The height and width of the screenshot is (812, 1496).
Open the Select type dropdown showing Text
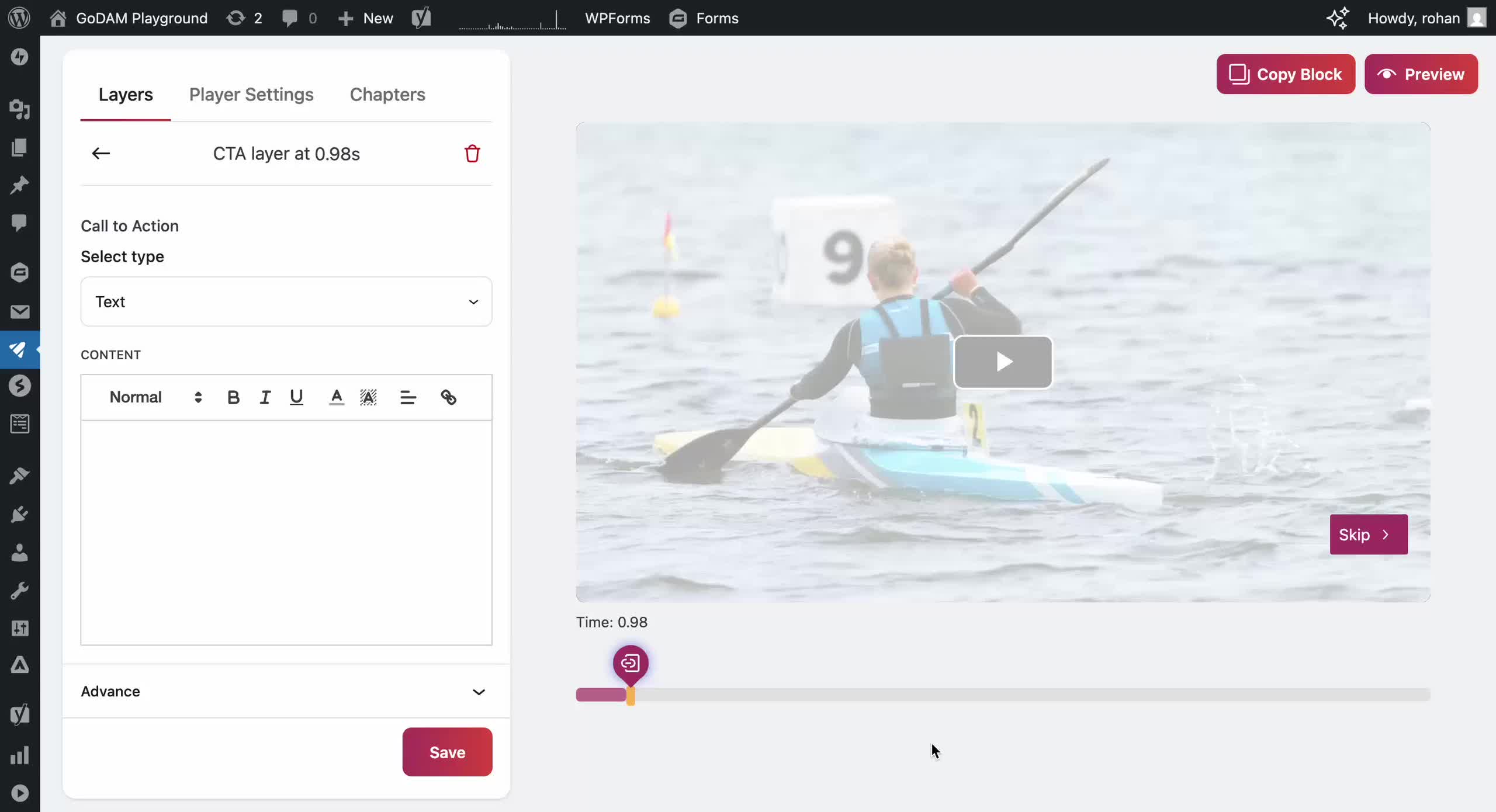pyautogui.click(x=286, y=301)
